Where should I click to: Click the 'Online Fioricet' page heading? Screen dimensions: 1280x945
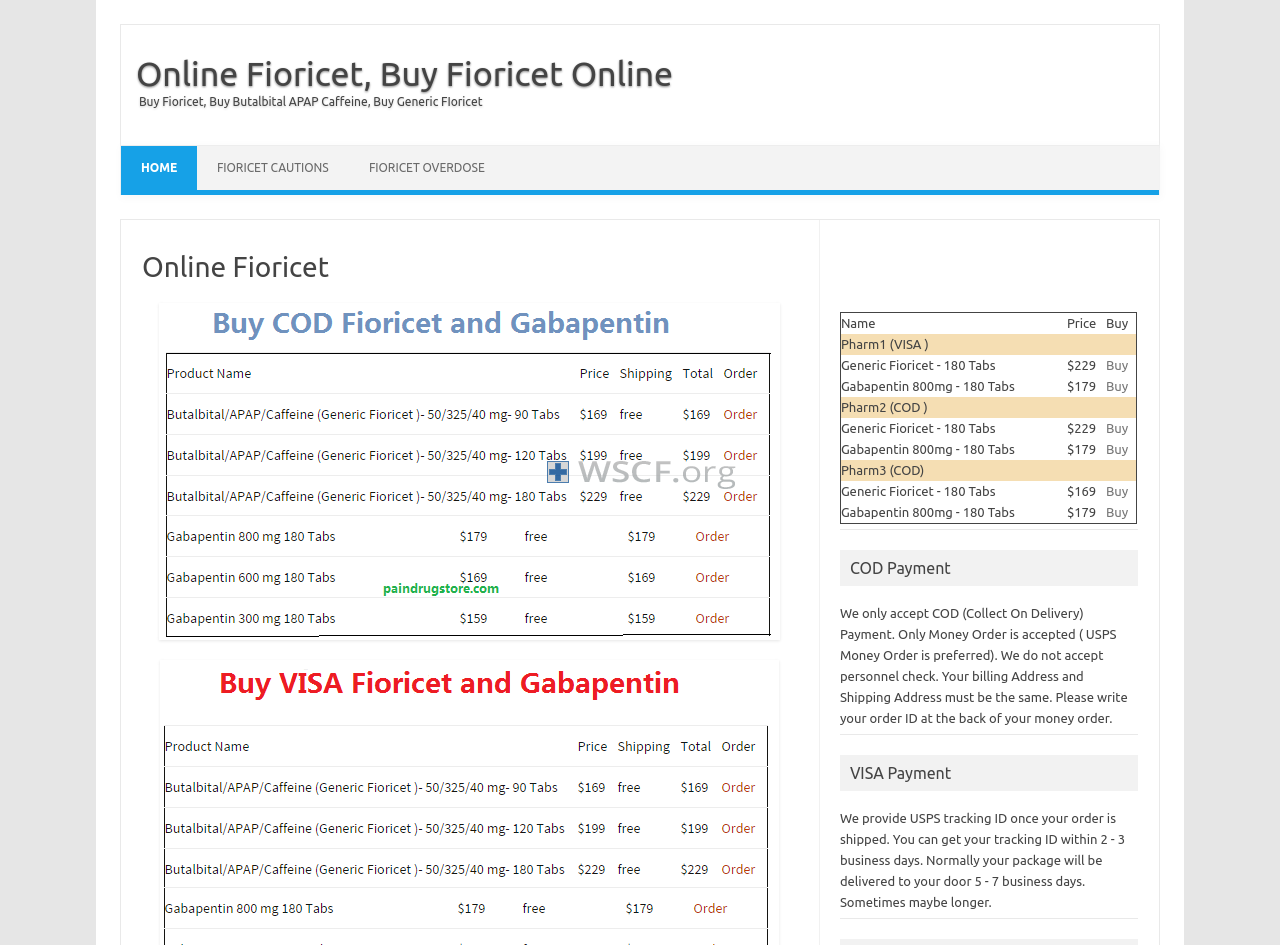pyautogui.click(x=235, y=267)
